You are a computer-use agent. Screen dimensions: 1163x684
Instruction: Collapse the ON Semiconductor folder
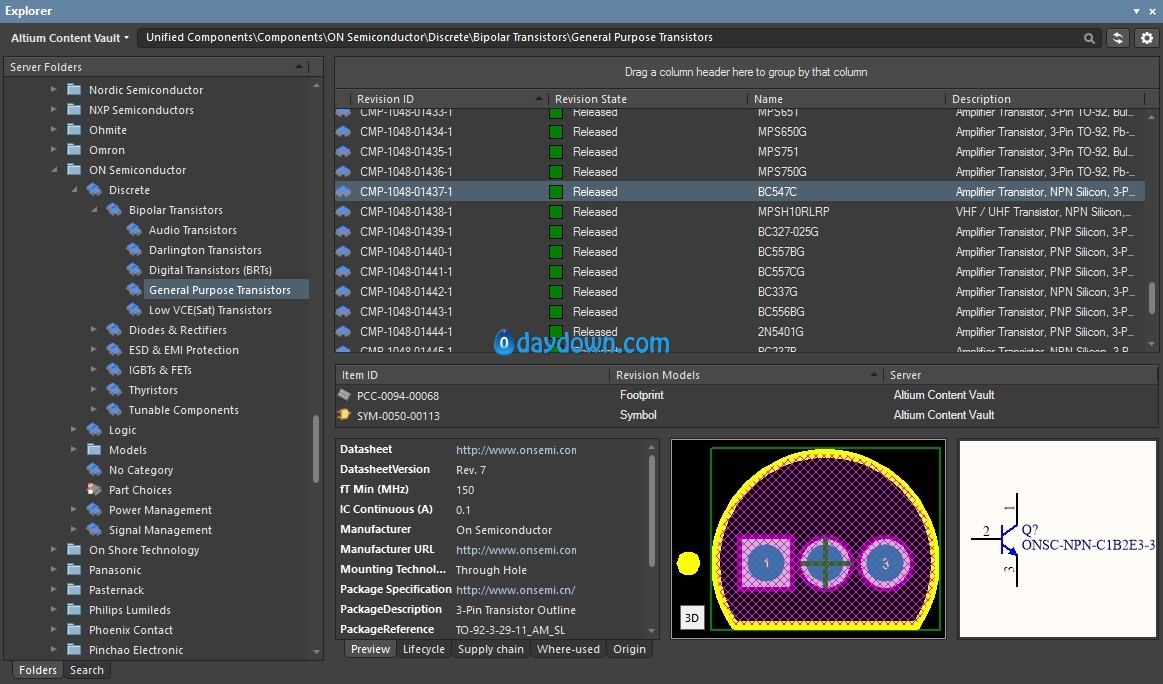click(x=55, y=170)
